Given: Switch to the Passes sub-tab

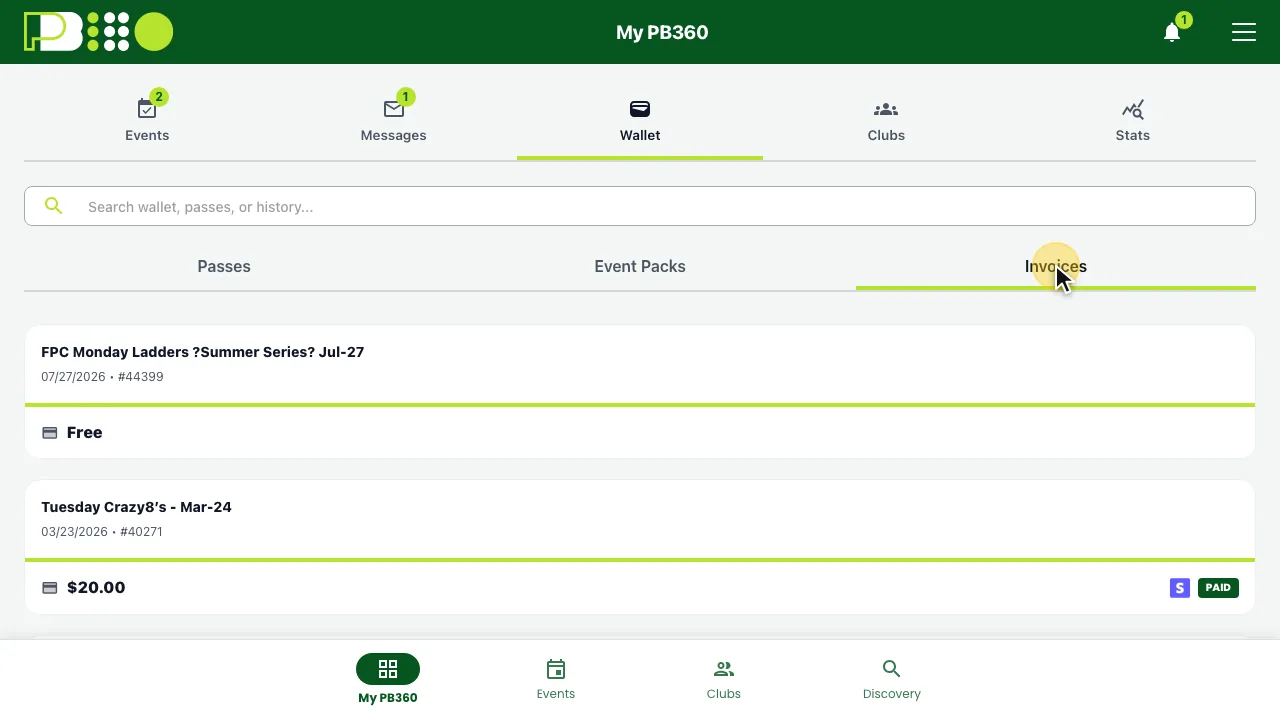Looking at the screenshot, I should [x=224, y=266].
